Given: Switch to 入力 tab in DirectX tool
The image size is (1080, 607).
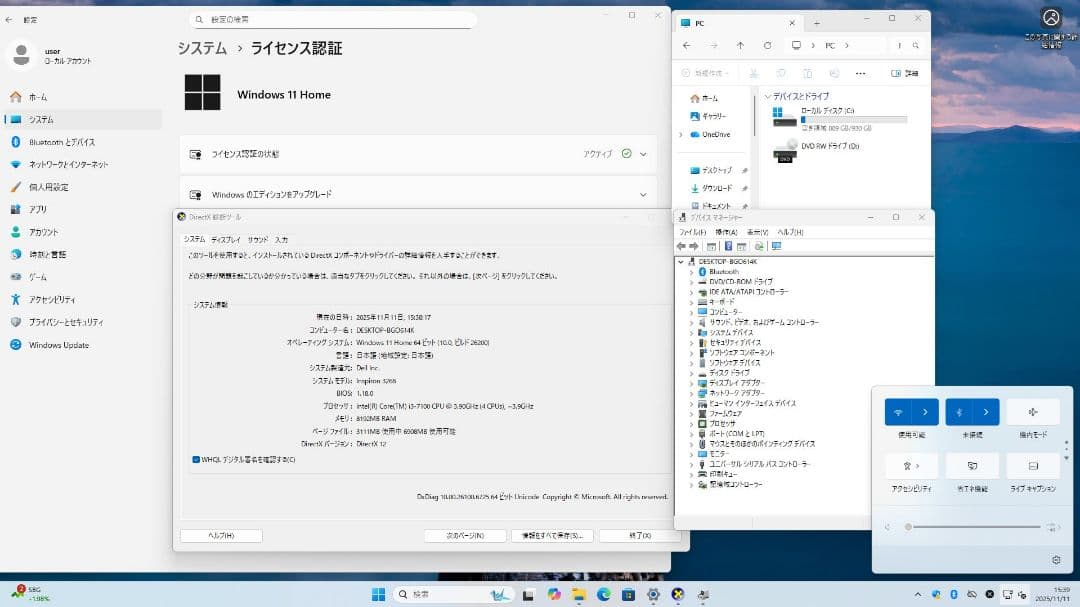Looking at the screenshot, I should pyautogui.click(x=281, y=240).
